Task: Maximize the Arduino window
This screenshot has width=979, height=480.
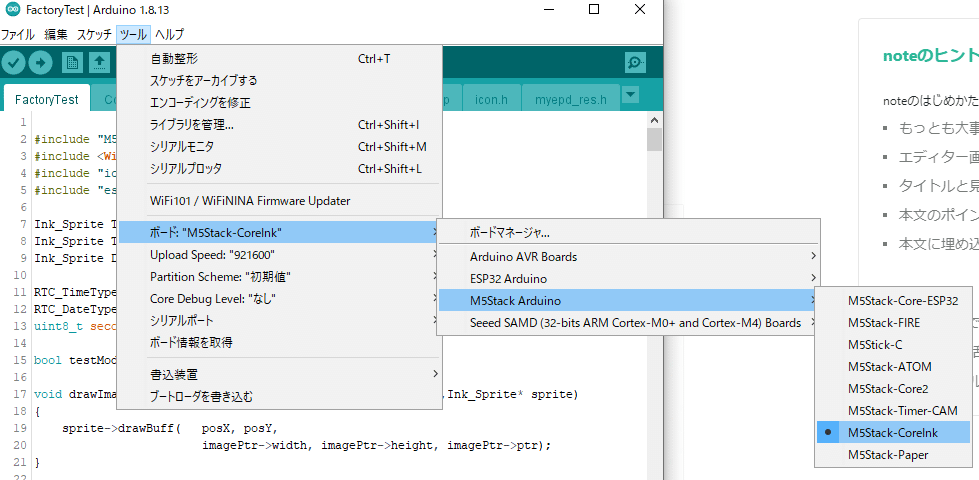Action: click(594, 10)
